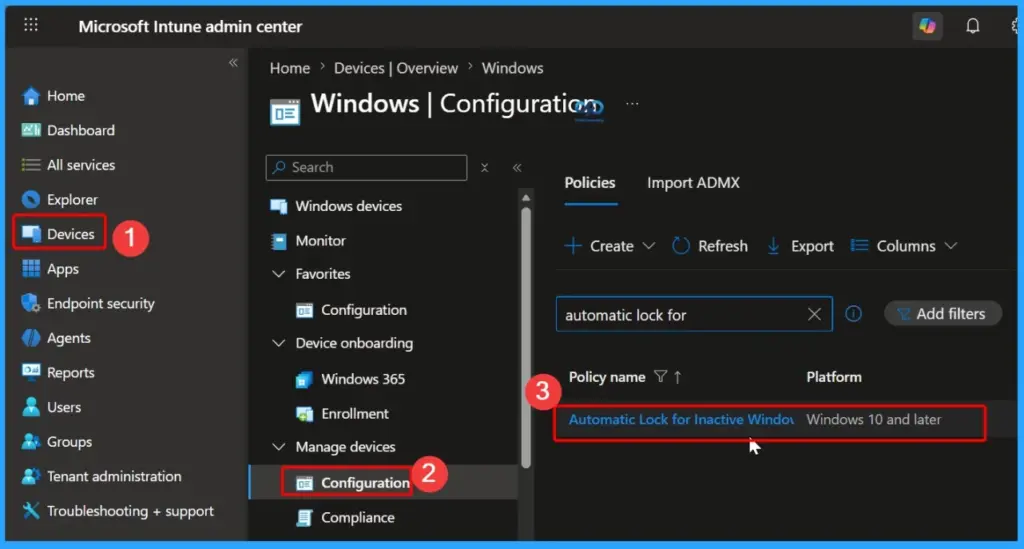Click the Windows breadcrumb link
The image size is (1024, 549).
513,68
